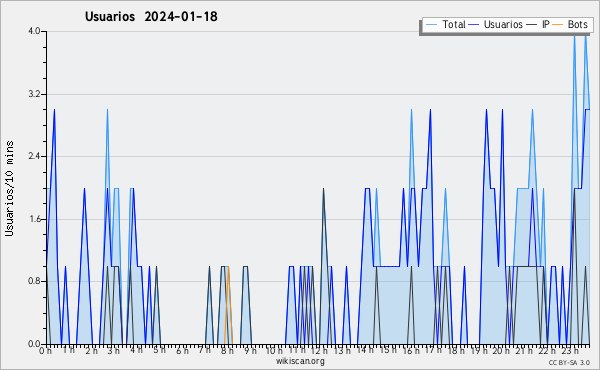Screen dimensions: 600x370
Task: Click the y-axis value "1.6"
Action: coord(34,219)
